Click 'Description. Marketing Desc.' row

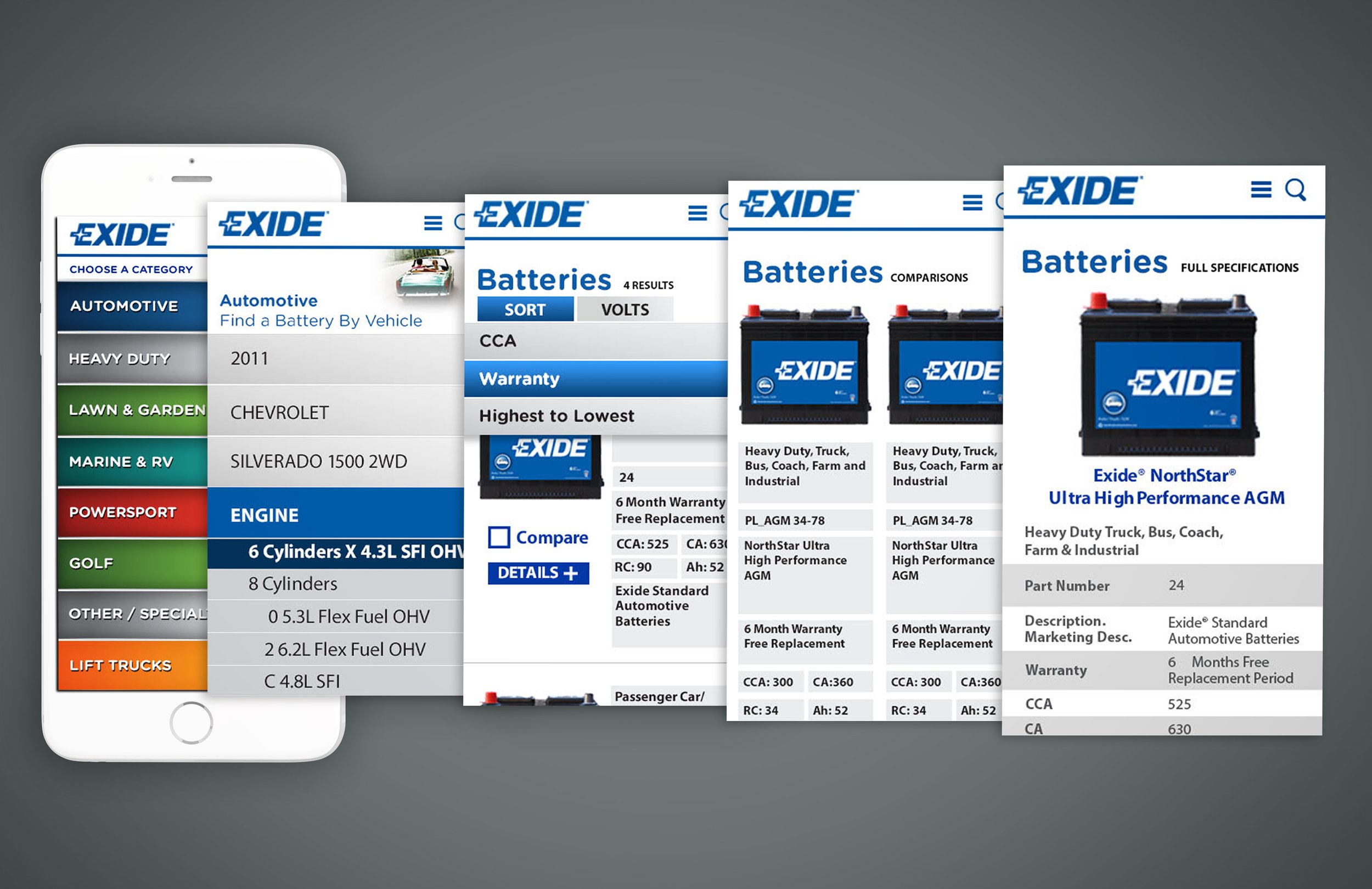[1162, 629]
